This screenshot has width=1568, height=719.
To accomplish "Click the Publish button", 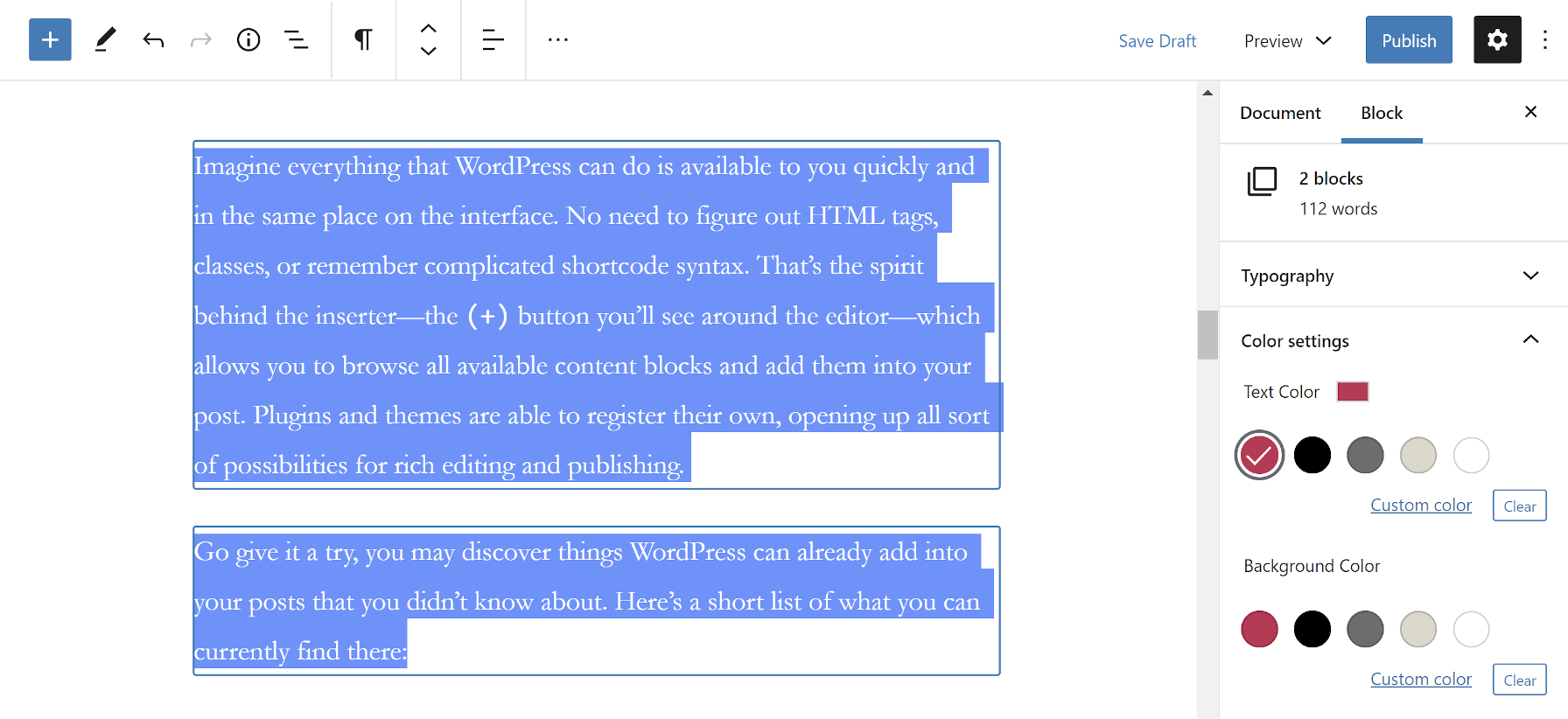I will (x=1408, y=40).
